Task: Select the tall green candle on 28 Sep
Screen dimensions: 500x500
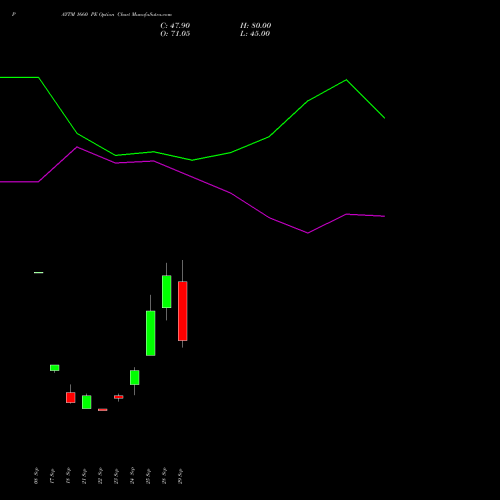Action: (x=166, y=291)
